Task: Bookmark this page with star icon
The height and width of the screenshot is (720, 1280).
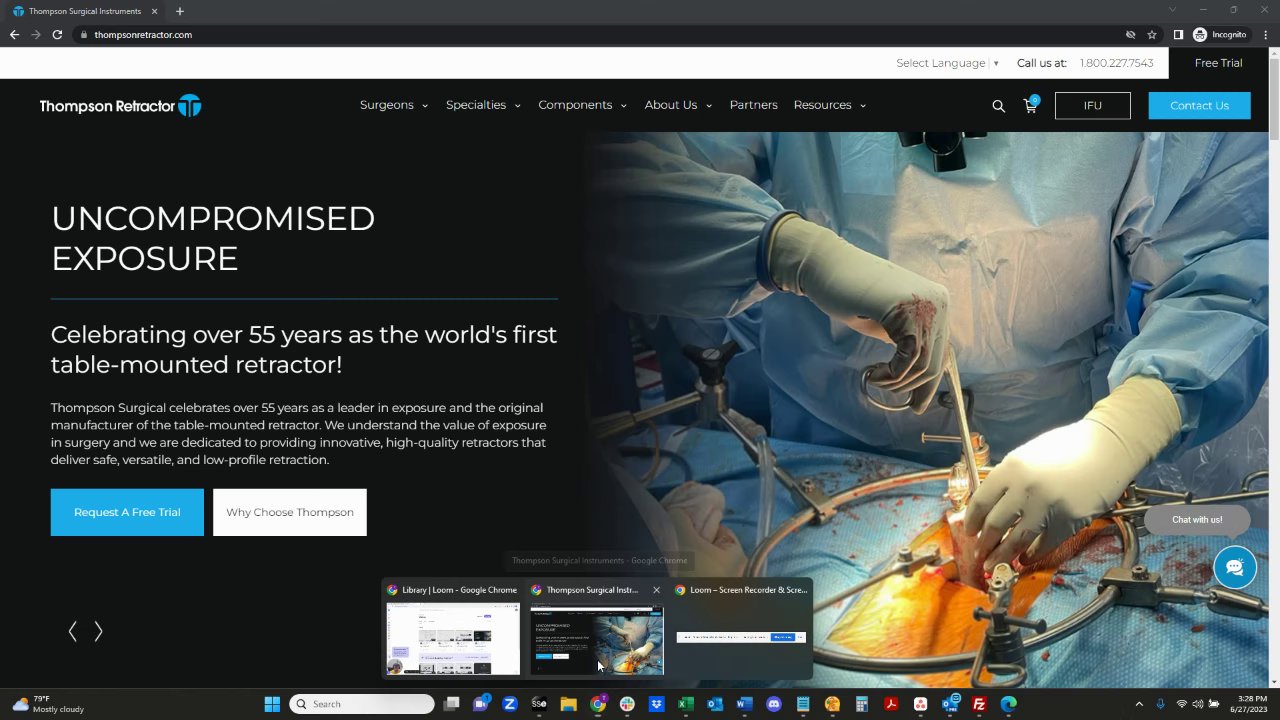Action: 1152,34
